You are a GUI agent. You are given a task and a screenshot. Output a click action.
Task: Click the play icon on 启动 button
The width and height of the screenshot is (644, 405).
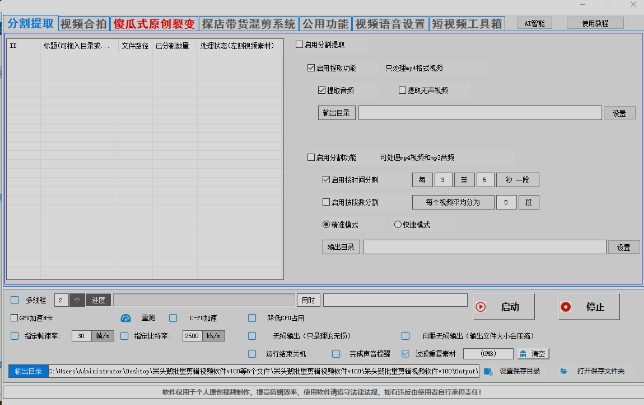coord(481,307)
